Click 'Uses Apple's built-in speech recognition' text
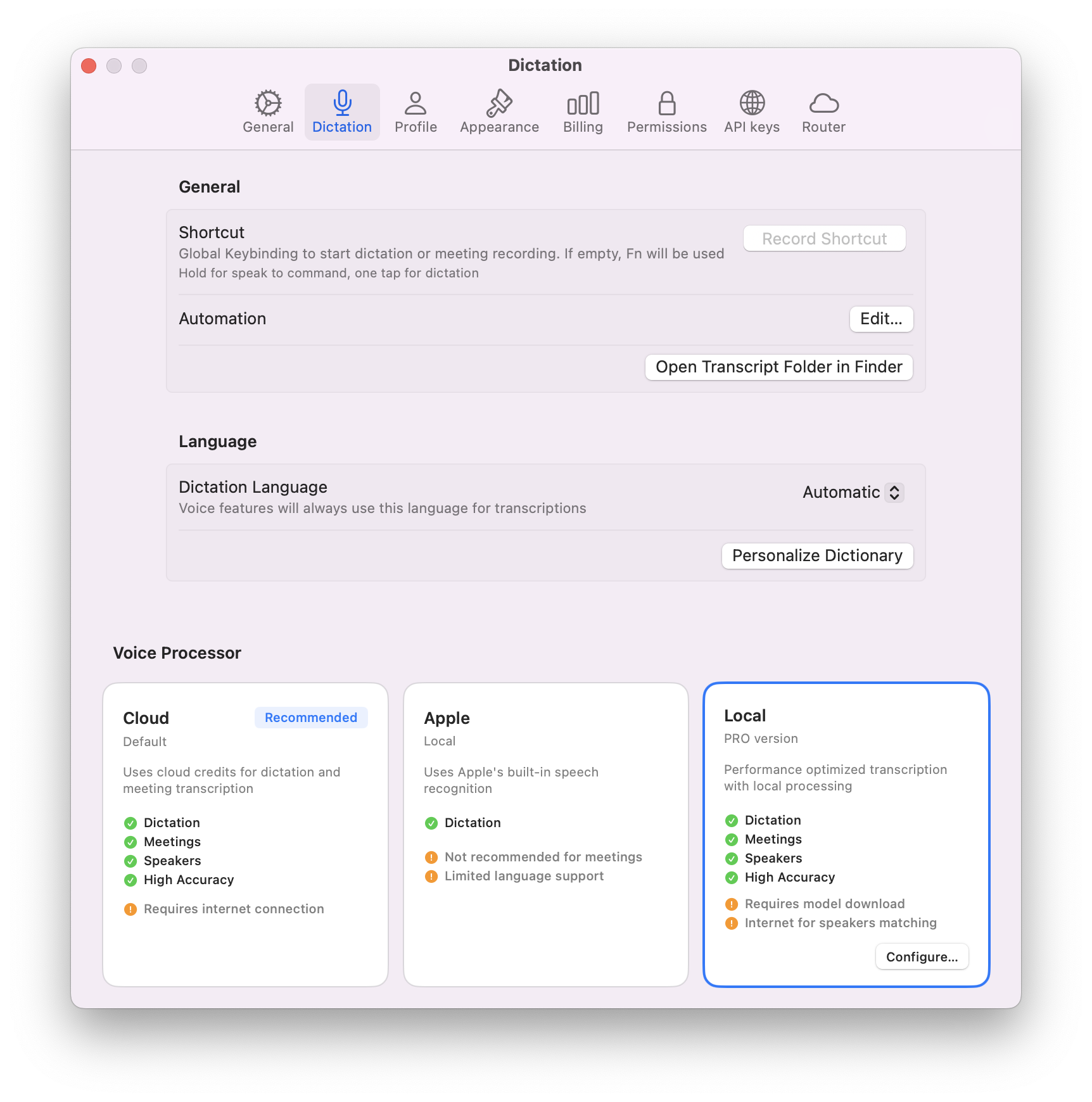 (x=511, y=780)
